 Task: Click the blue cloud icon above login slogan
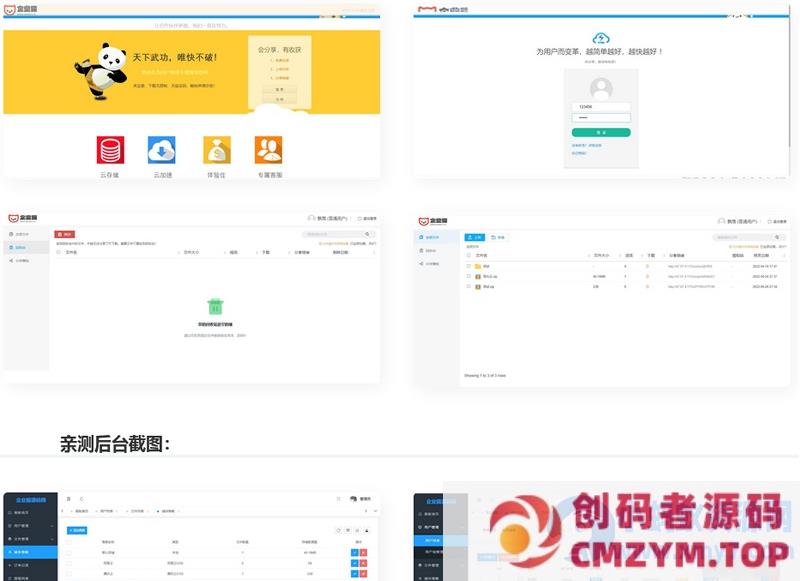[600, 38]
